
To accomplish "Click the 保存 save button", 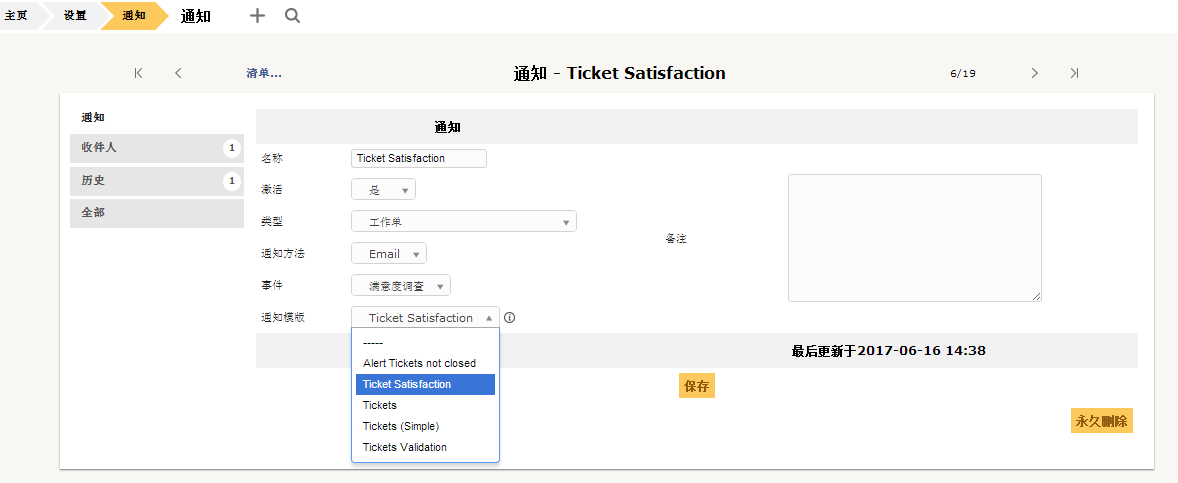I will click(696, 386).
